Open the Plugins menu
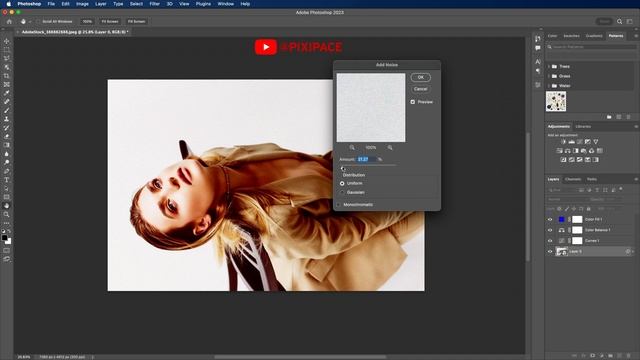This screenshot has height=360, width=640. point(203,4)
